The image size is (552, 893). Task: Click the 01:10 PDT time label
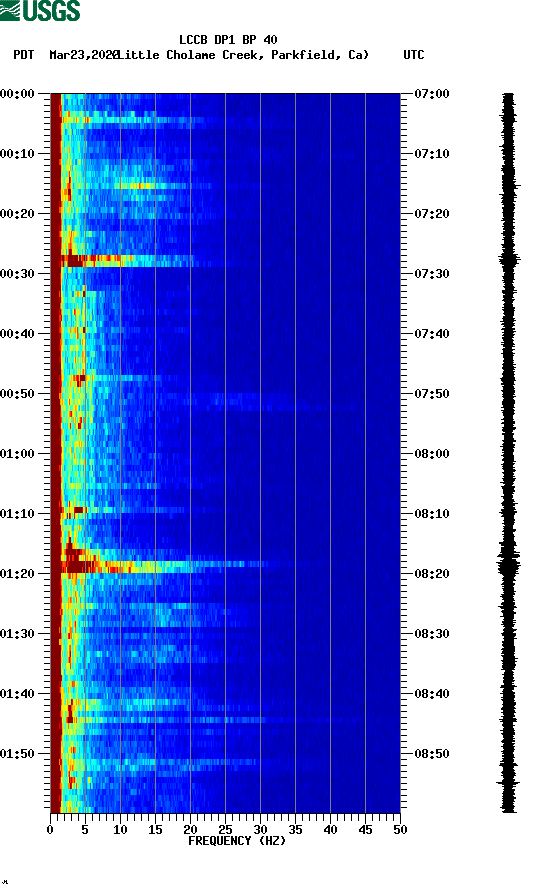(x=17, y=514)
